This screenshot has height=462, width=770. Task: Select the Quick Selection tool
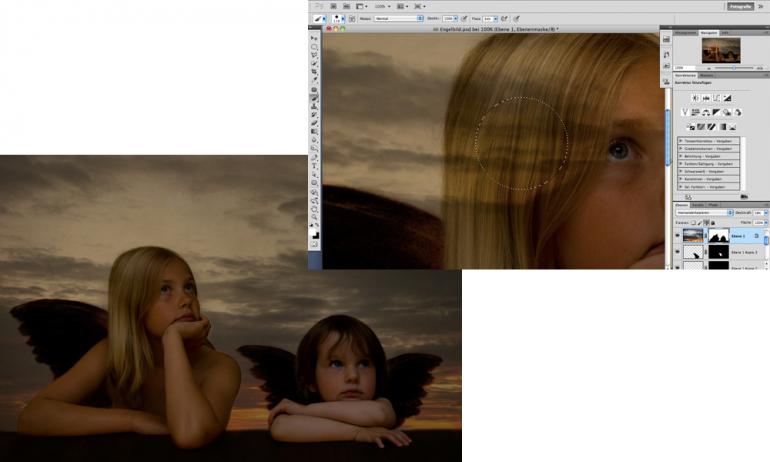[314, 63]
